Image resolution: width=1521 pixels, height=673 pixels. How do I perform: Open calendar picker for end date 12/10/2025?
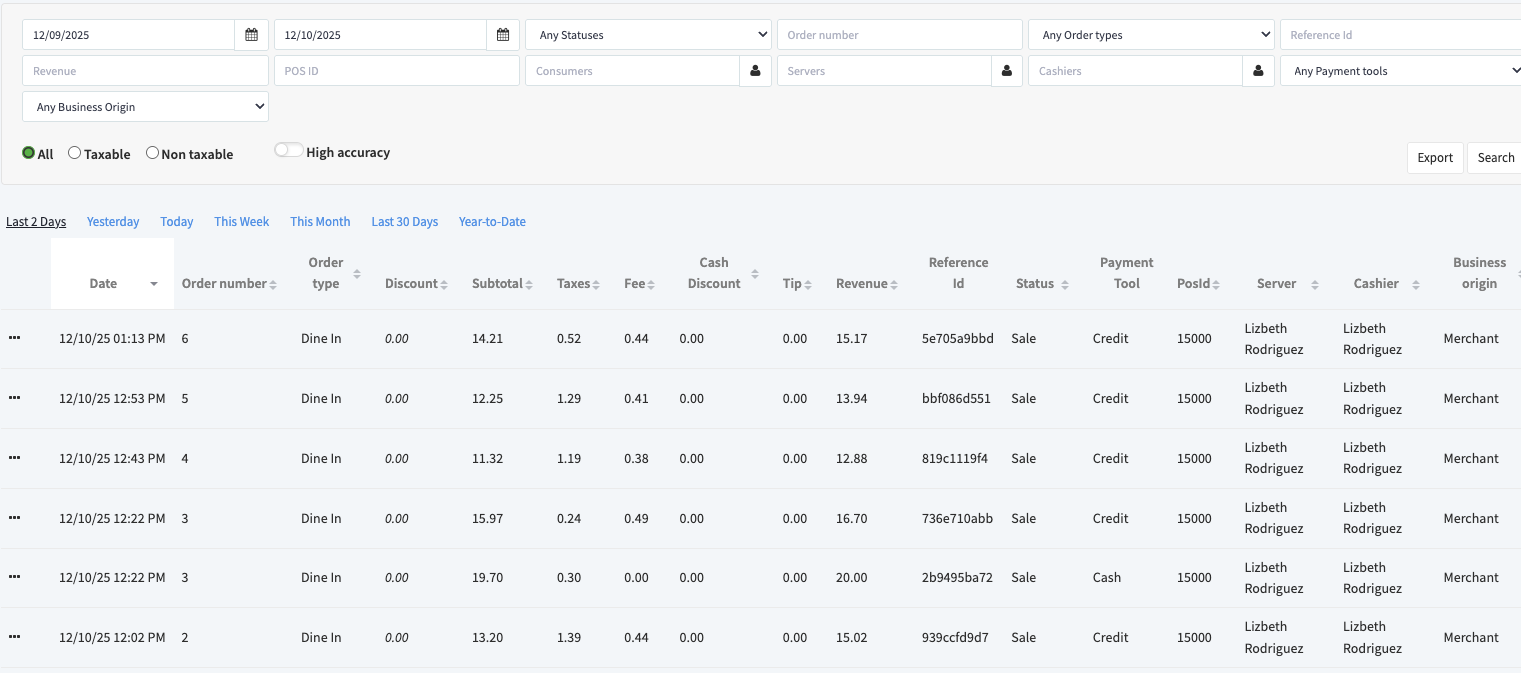point(503,35)
